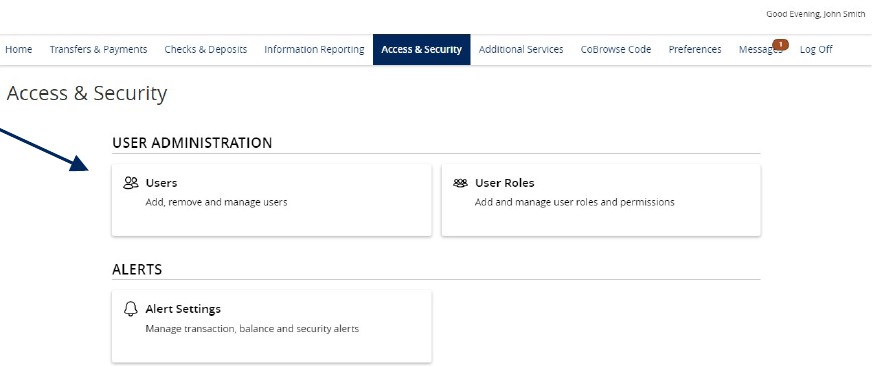The image size is (872, 366).
Task: Click the ALERTS section heading
Action: 137,270
